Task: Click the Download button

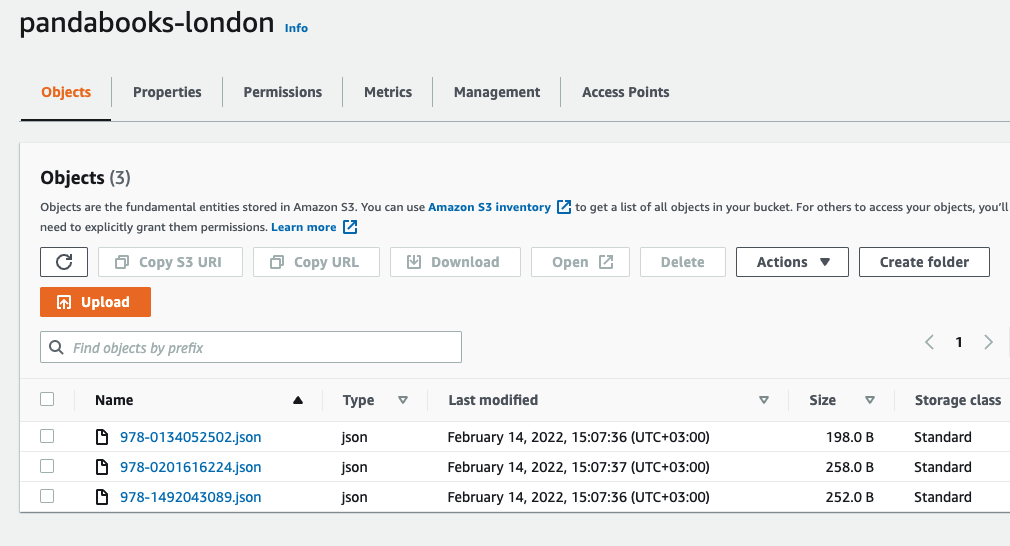Action: click(x=455, y=262)
